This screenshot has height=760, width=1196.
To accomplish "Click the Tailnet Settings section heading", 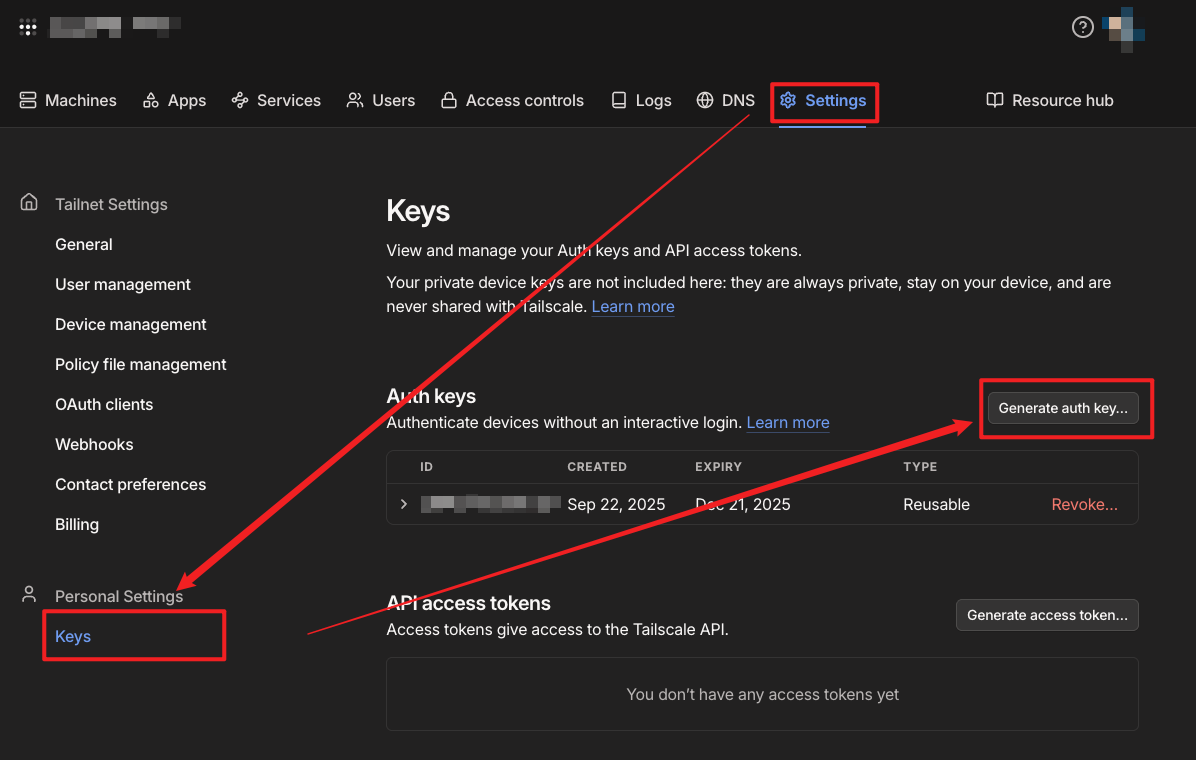I will 111,204.
